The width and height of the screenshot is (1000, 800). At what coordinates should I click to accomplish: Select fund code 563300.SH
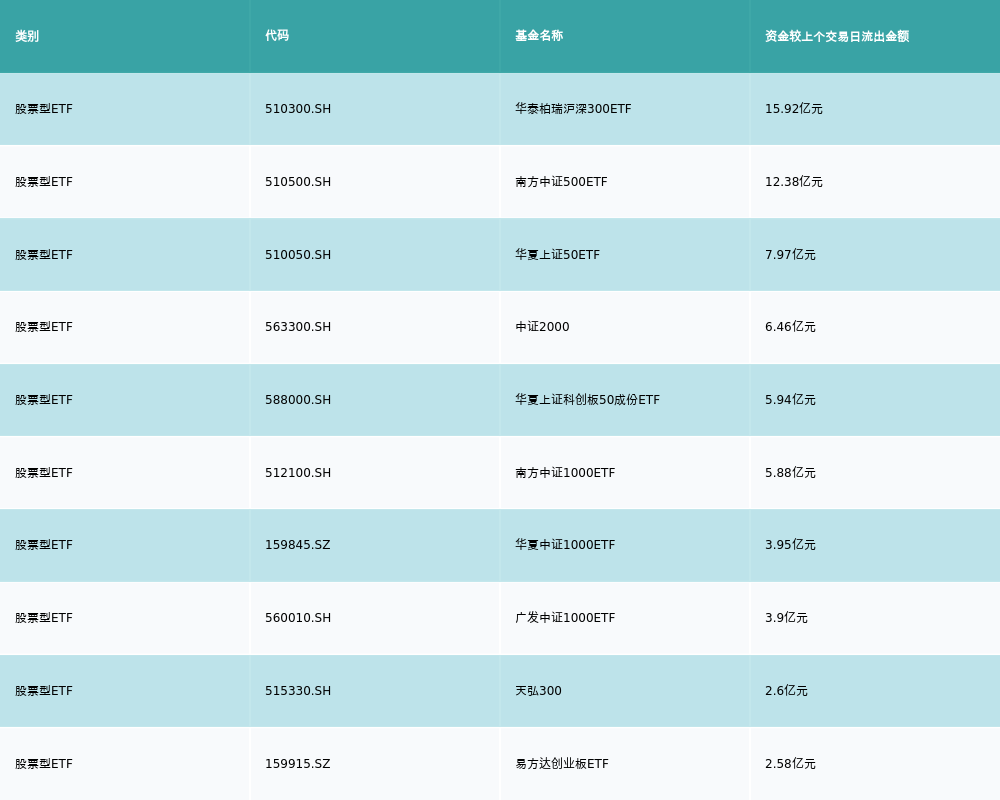pyautogui.click(x=298, y=327)
